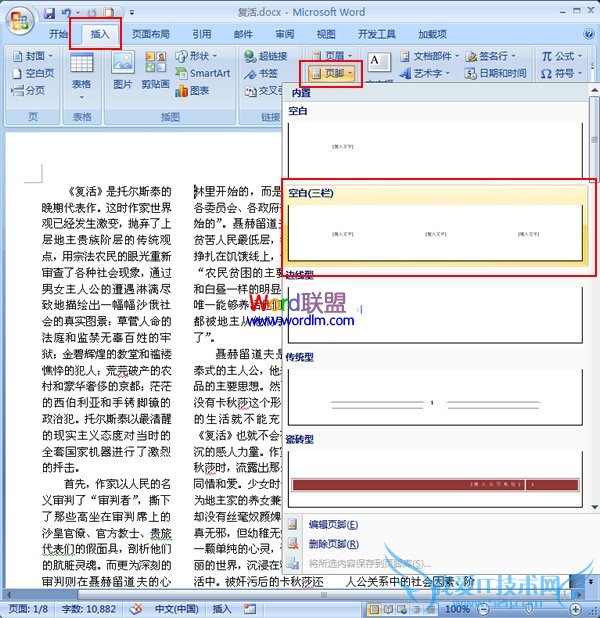The image size is (600, 618).
Task: Save the document via quick access toolbar
Action: click(x=49, y=13)
